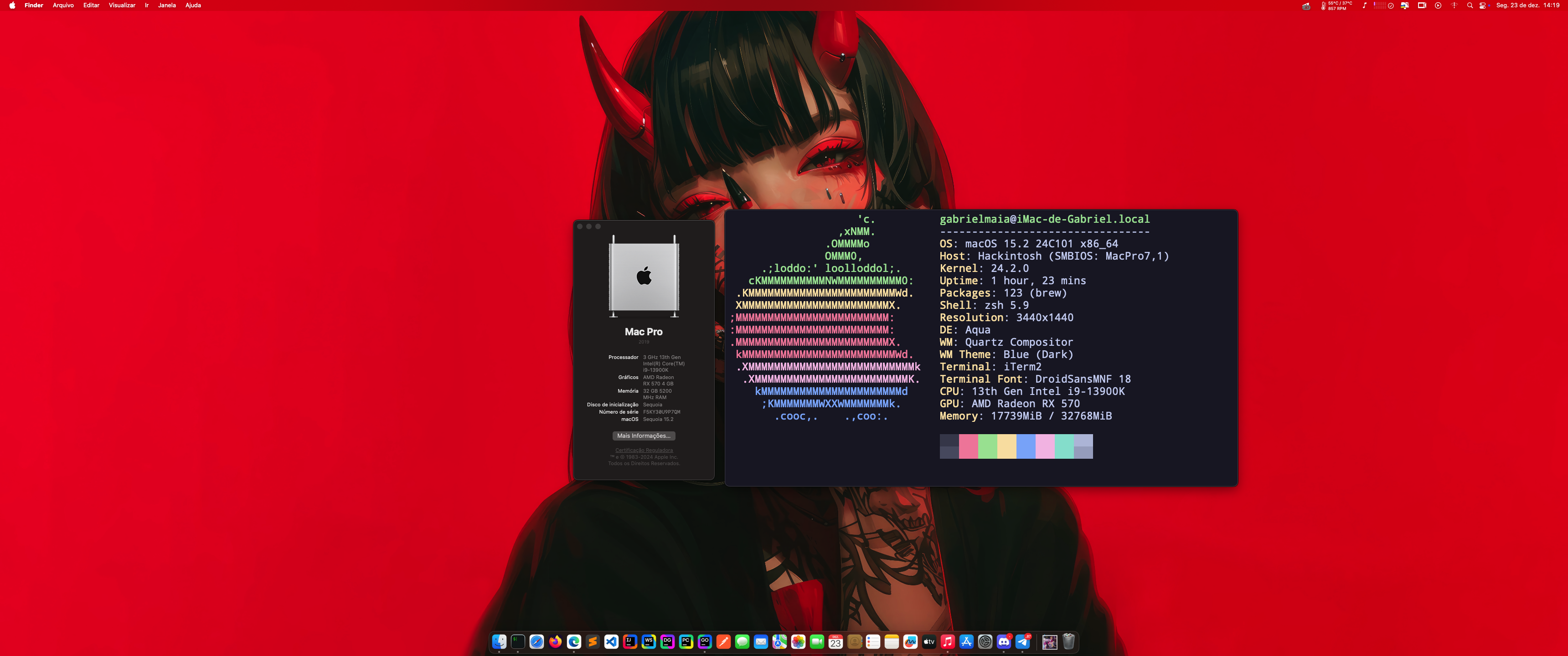Image resolution: width=1568 pixels, height=656 pixels.
Task: Click the Mais Informações button
Action: pos(644,436)
